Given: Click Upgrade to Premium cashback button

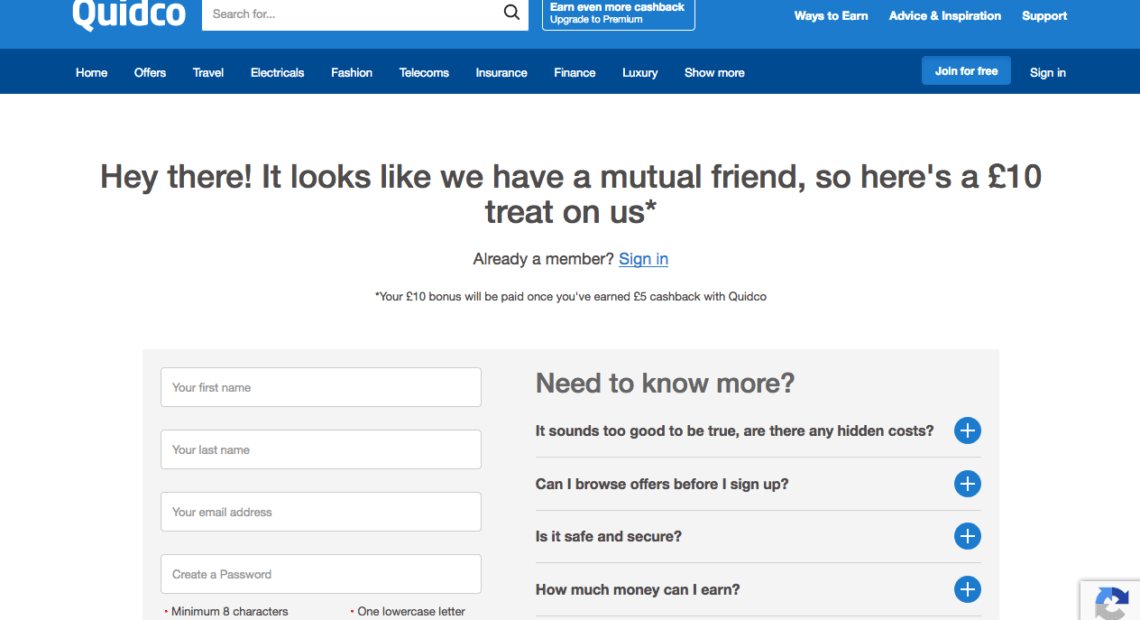Looking at the screenshot, I should coord(618,13).
